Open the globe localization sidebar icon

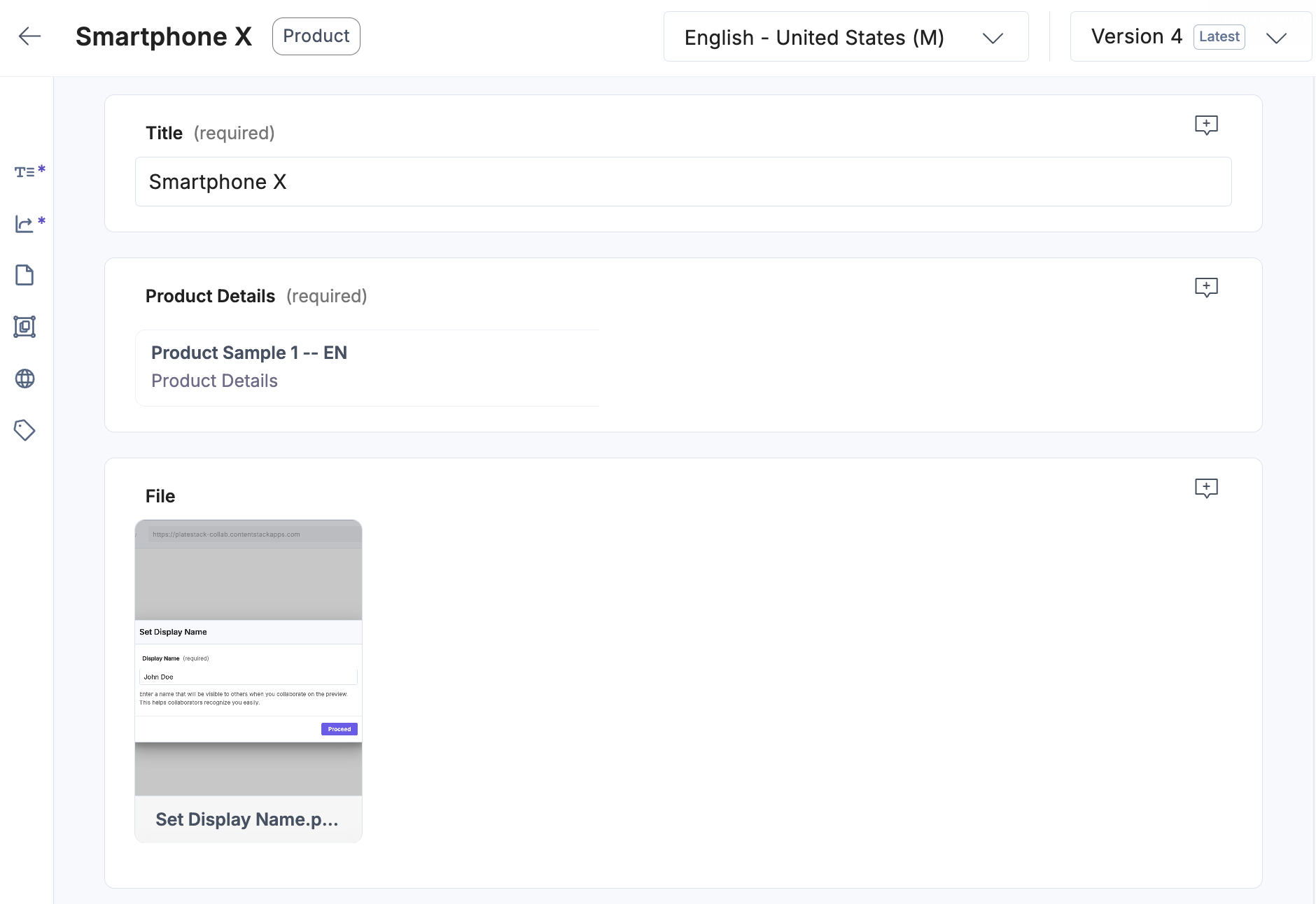point(24,379)
